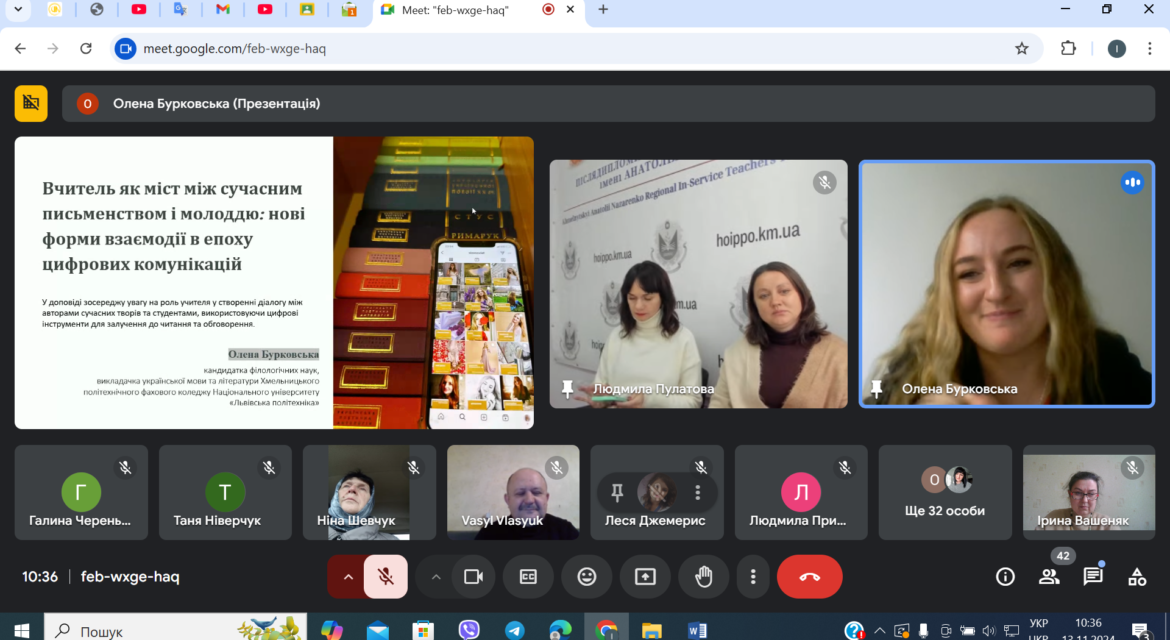Image resolution: width=1170 pixels, height=640 pixels.
Task: Click the raise hand icon
Action: coord(704,577)
